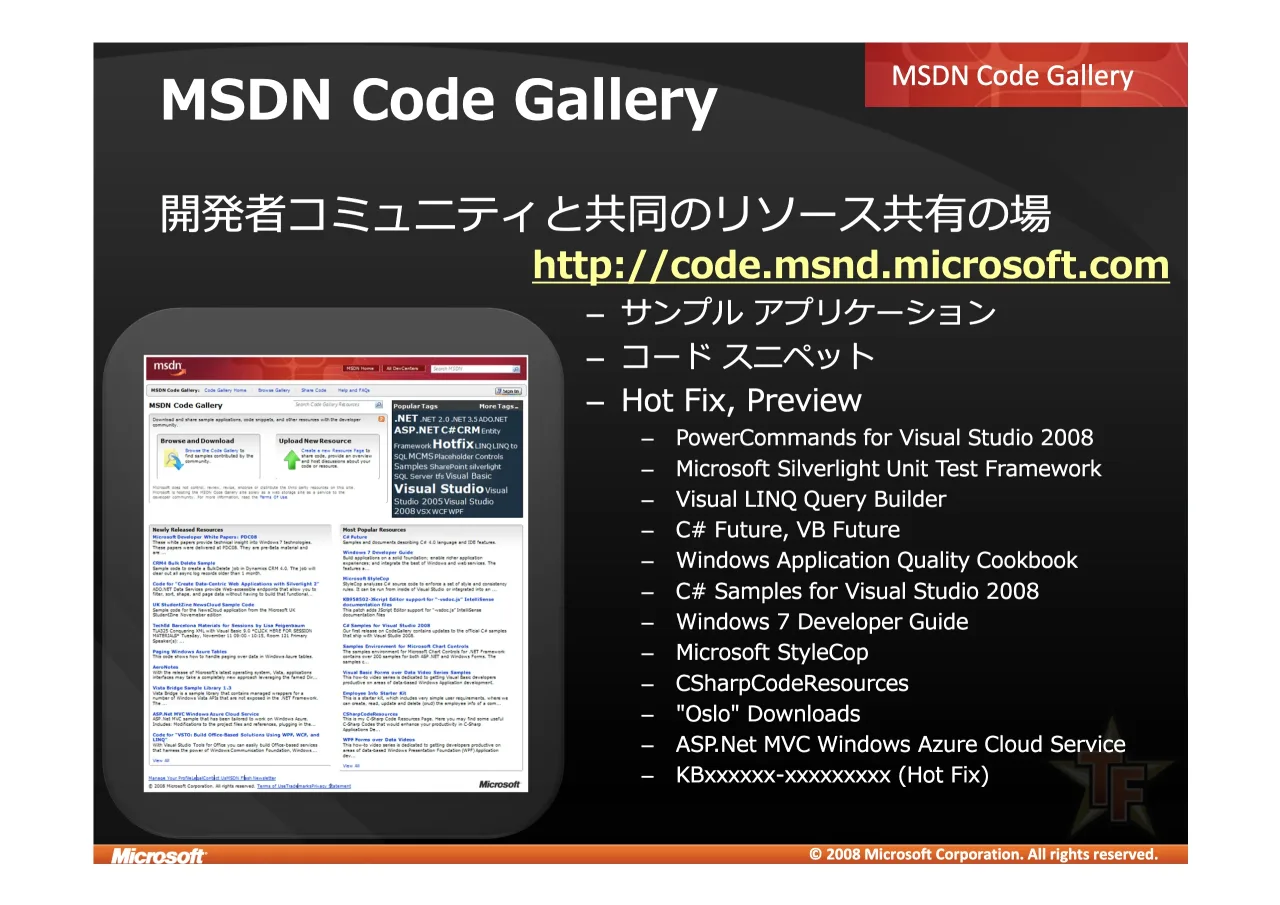This screenshot has width=1280, height=905.
Task: Click View All under Newly Released Resources
Action: 161,760
